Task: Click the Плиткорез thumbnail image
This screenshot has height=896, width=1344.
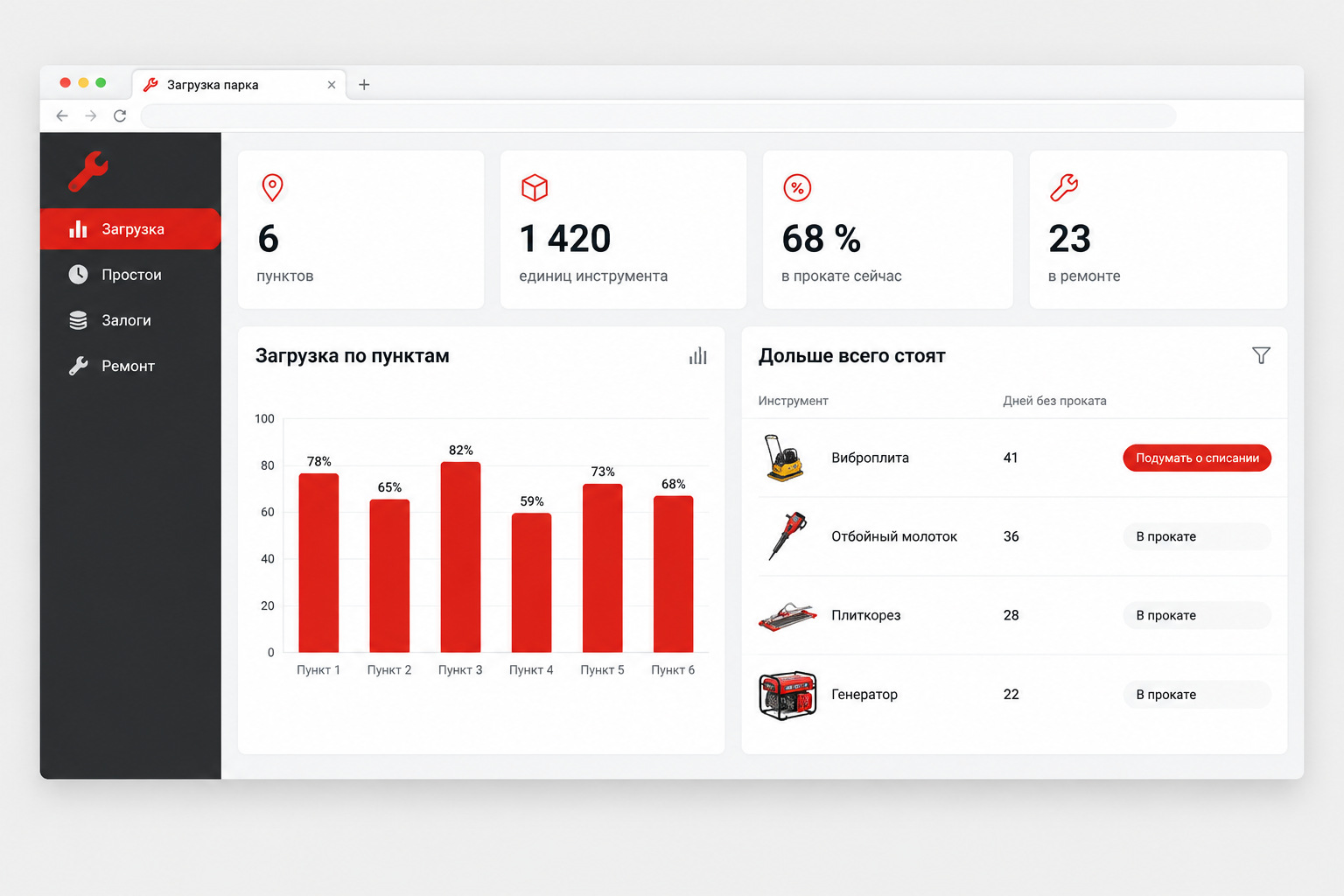Action: pyautogui.click(x=787, y=616)
